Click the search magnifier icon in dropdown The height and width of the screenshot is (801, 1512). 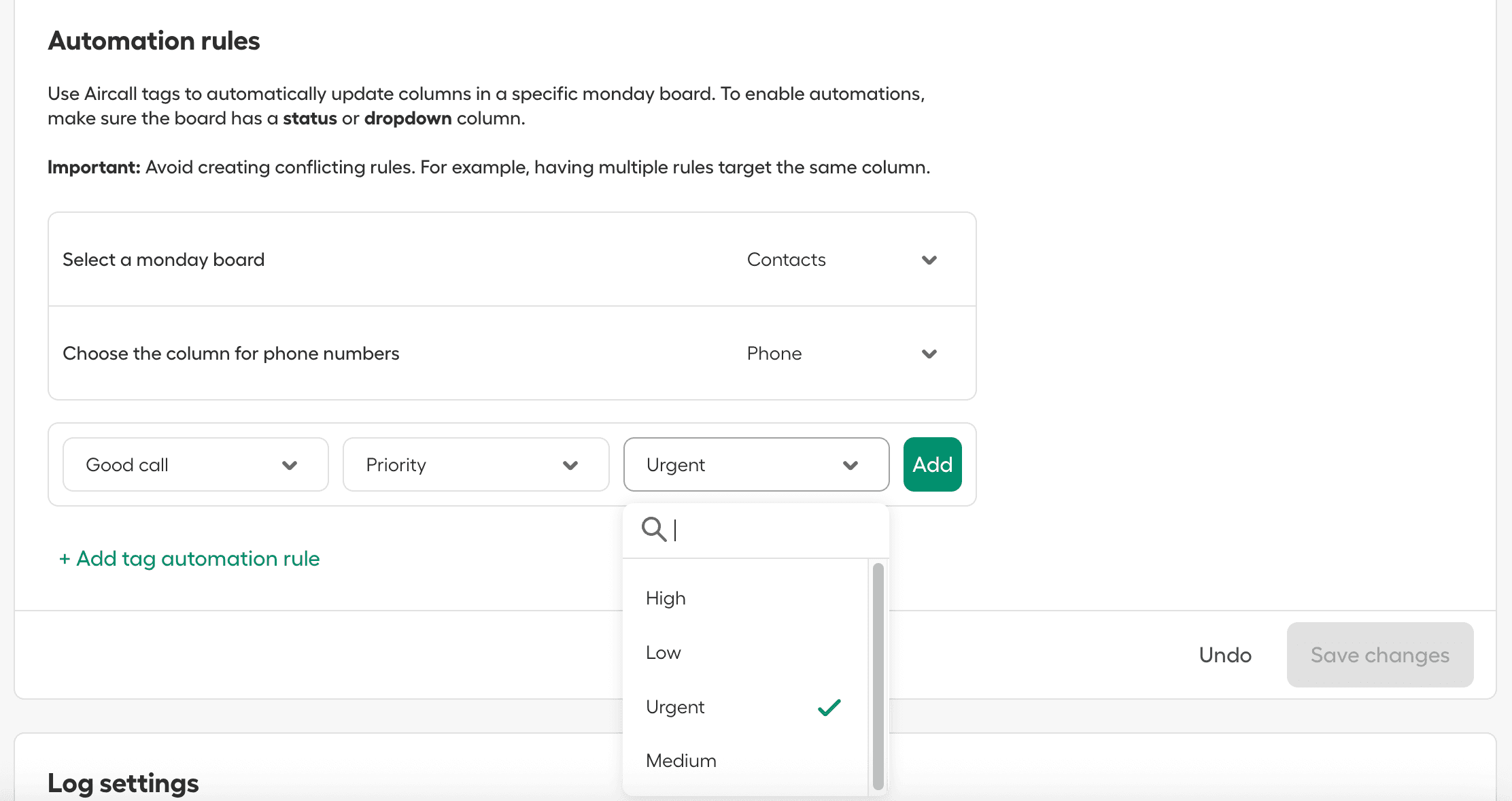(x=653, y=529)
